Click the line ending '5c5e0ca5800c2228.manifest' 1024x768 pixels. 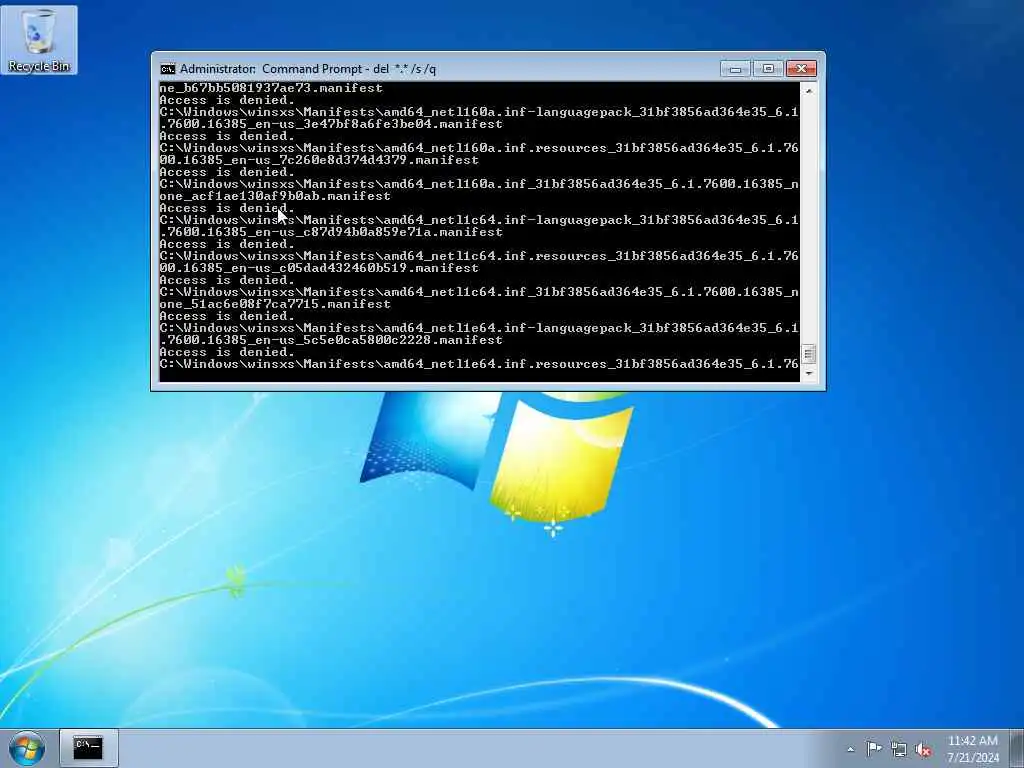pyautogui.click(x=331, y=340)
